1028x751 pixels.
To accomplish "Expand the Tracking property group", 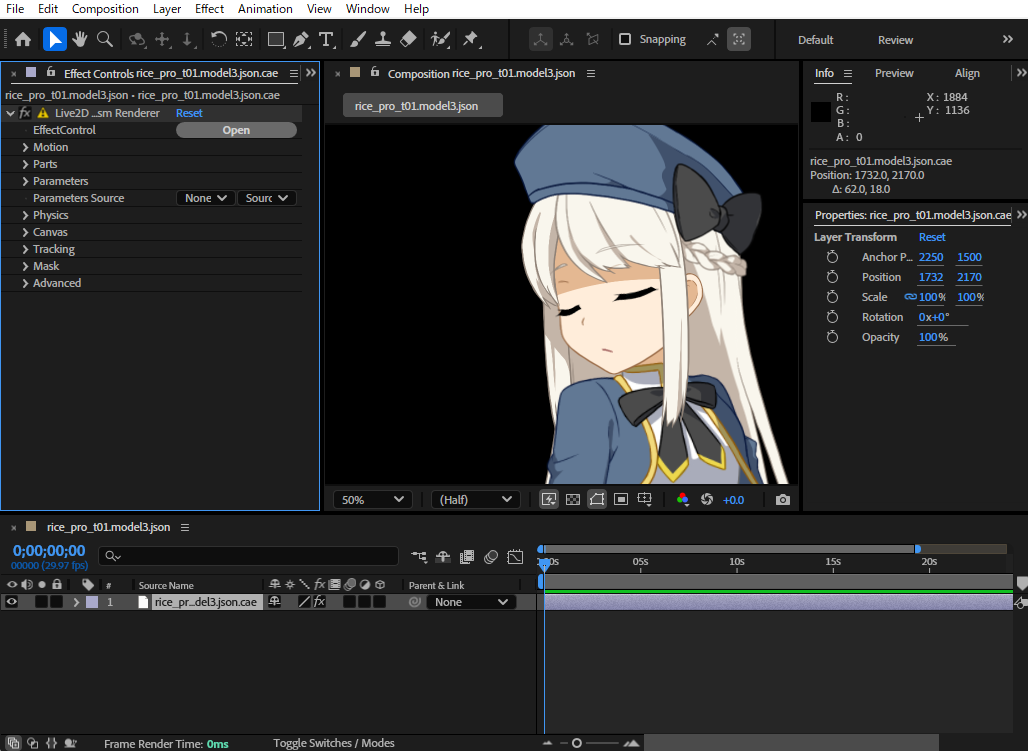I will coord(26,249).
